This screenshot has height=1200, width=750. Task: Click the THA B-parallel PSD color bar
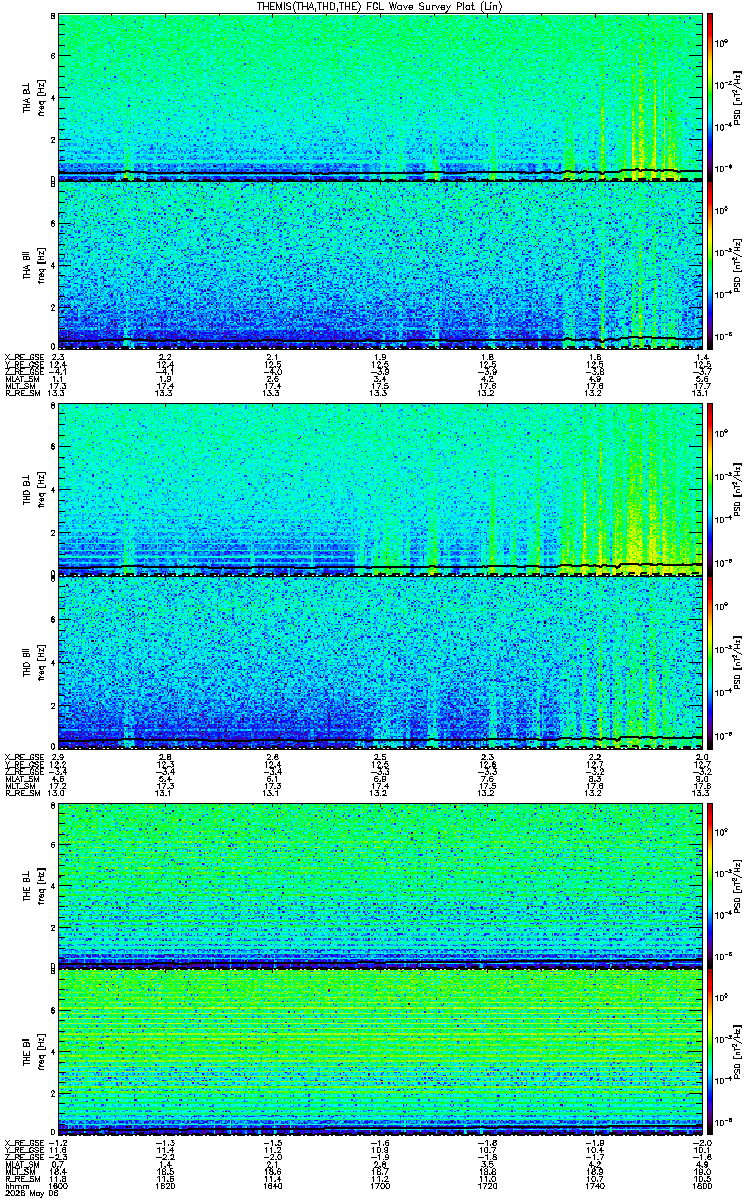point(710,265)
